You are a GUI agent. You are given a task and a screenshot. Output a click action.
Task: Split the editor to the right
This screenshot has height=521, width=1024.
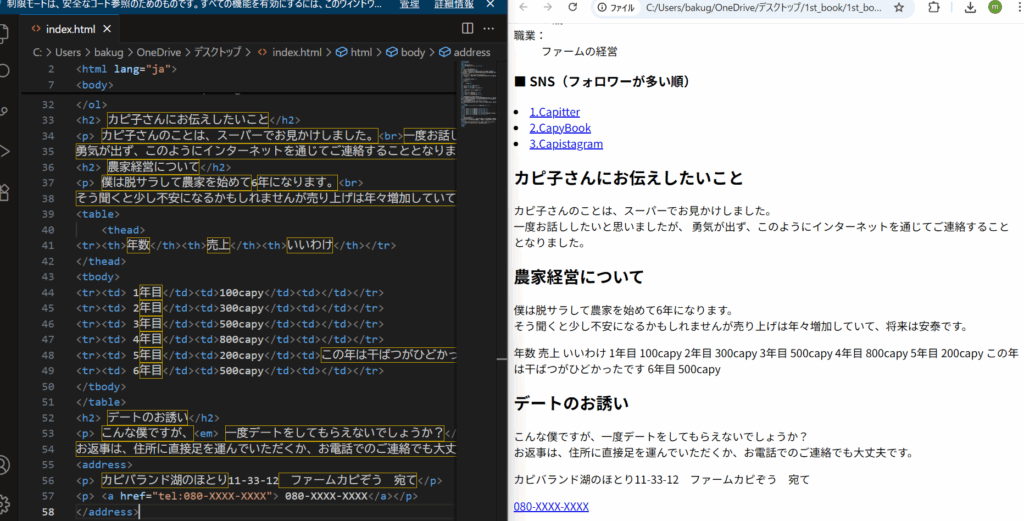pyautogui.click(x=467, y=29)
